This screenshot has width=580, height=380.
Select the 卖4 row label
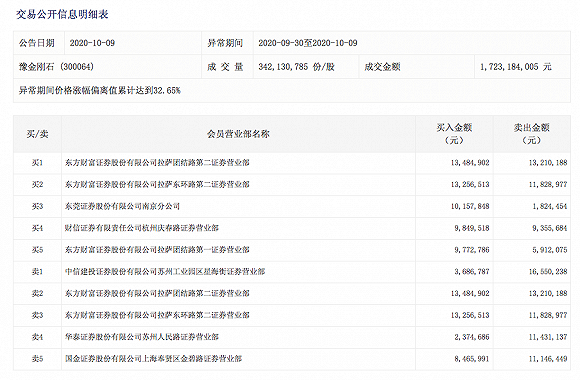(x=37, y=337)
